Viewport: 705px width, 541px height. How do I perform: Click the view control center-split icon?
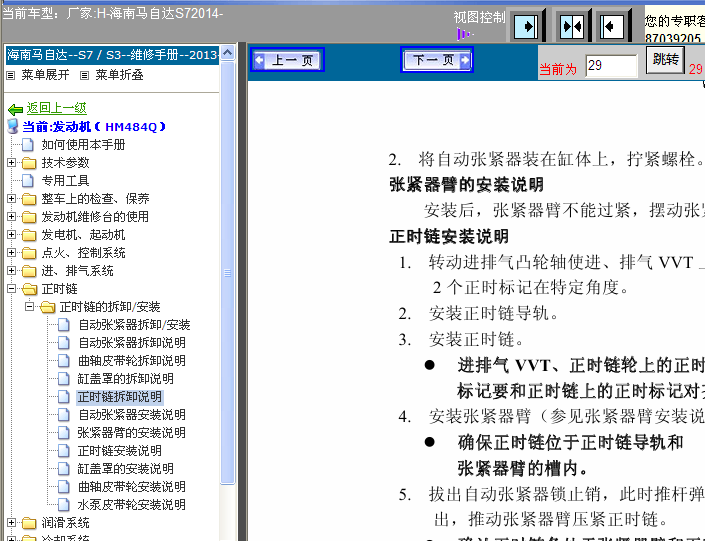571,27
